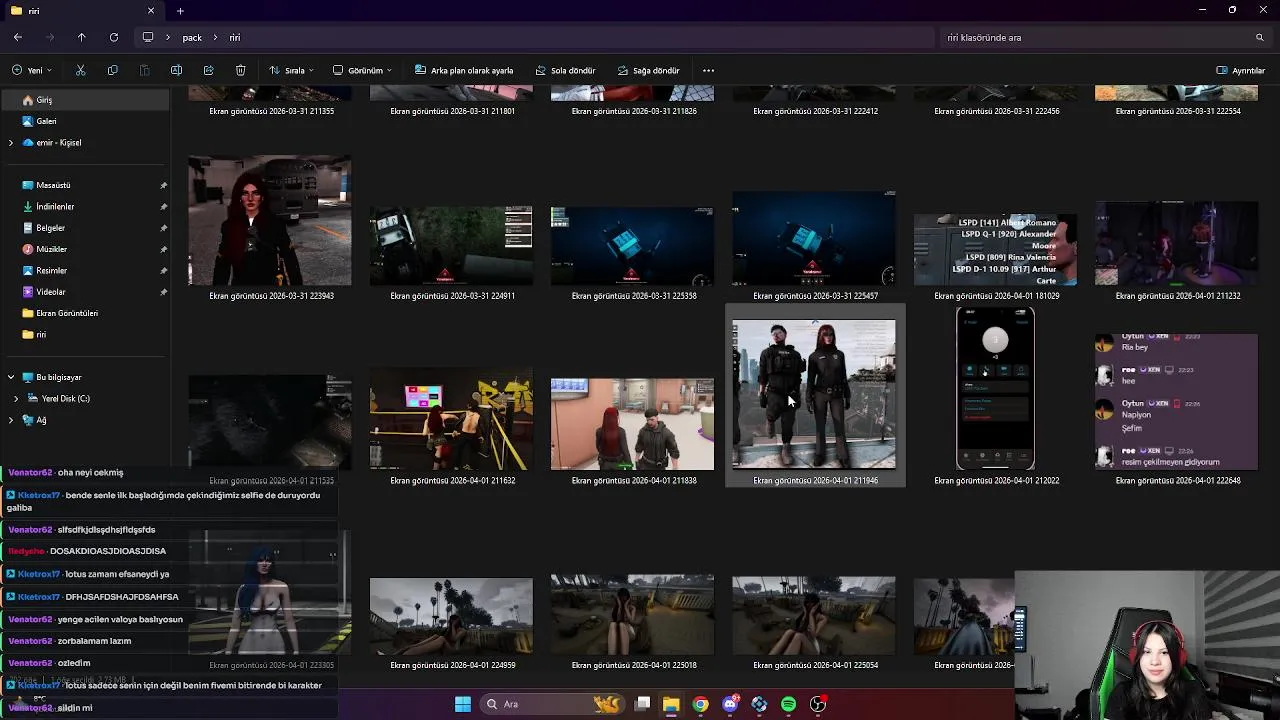
Task: Select LSPD roster thumbnail 2026-04-01 181029
Action: [995, 249]
